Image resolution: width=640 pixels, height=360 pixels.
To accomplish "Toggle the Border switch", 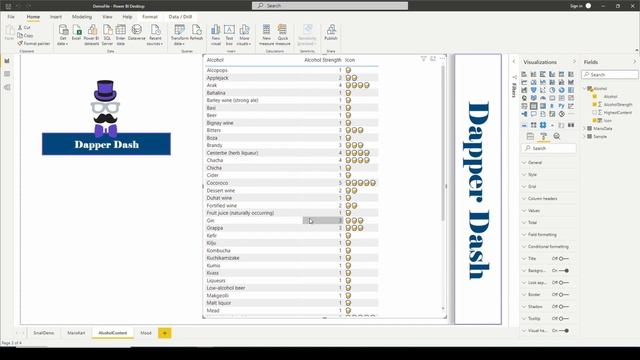I will click(563, 295).
